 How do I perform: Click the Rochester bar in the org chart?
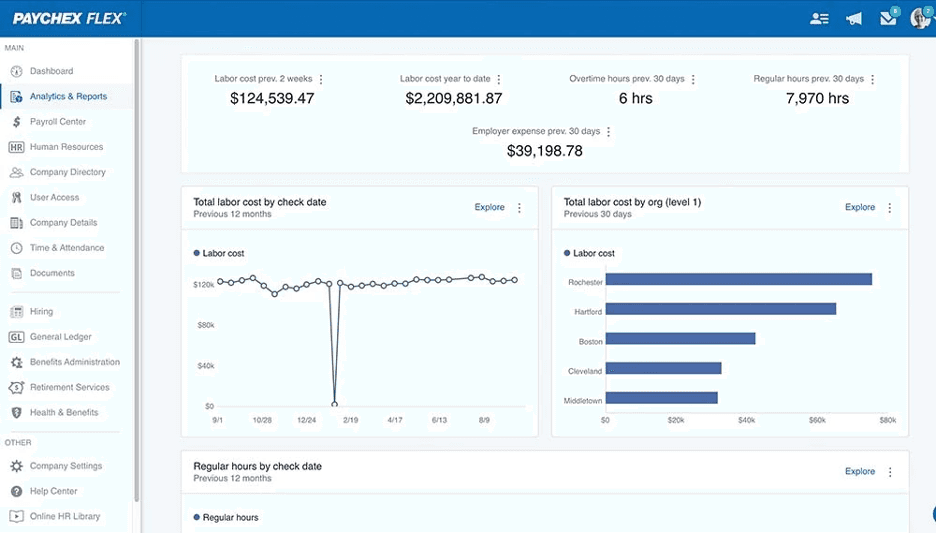(738, 280)
